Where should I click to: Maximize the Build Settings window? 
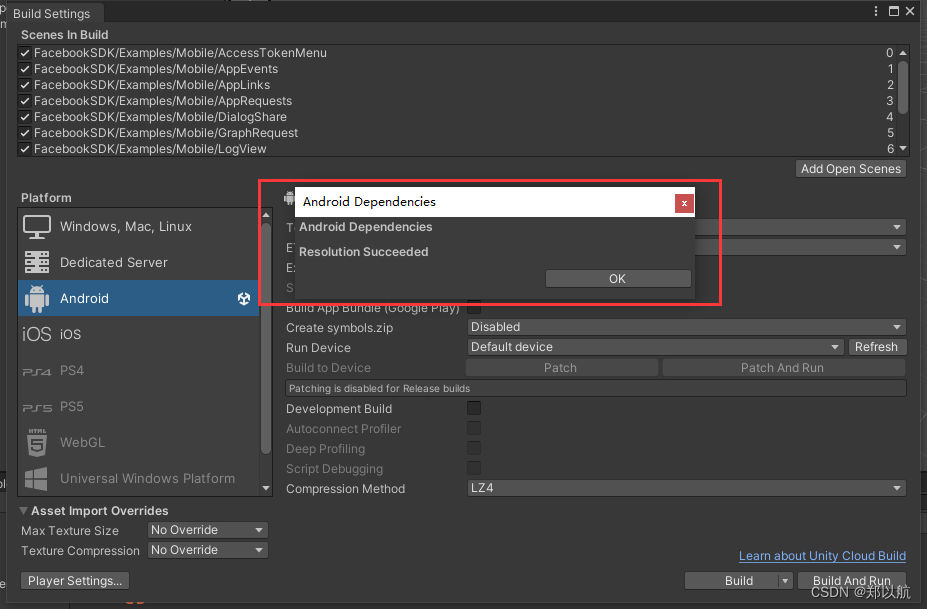[894, 11]
